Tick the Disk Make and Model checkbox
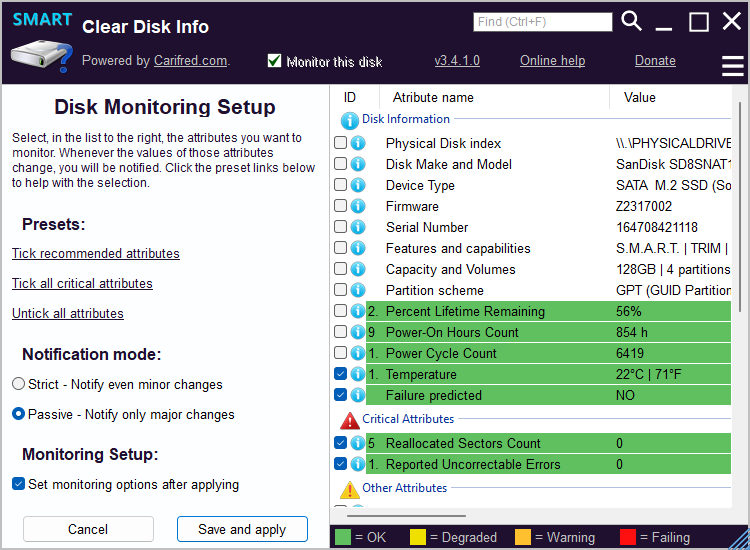 [x=340, y=164]
